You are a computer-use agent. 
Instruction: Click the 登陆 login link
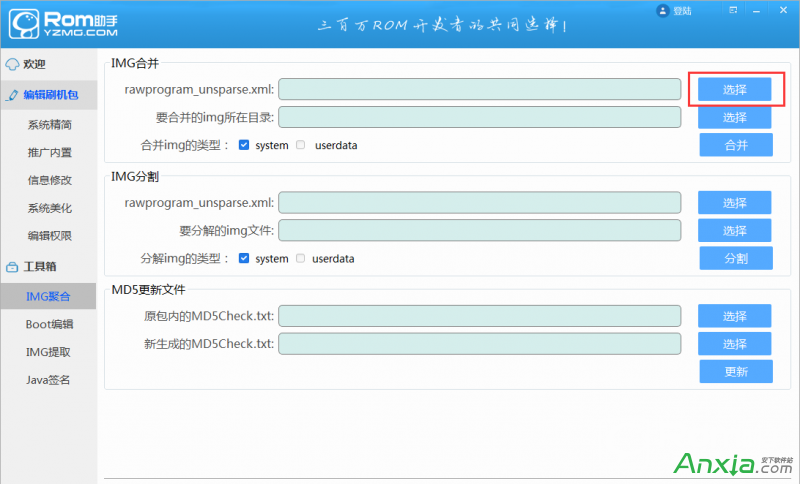[x=682, y=11]
